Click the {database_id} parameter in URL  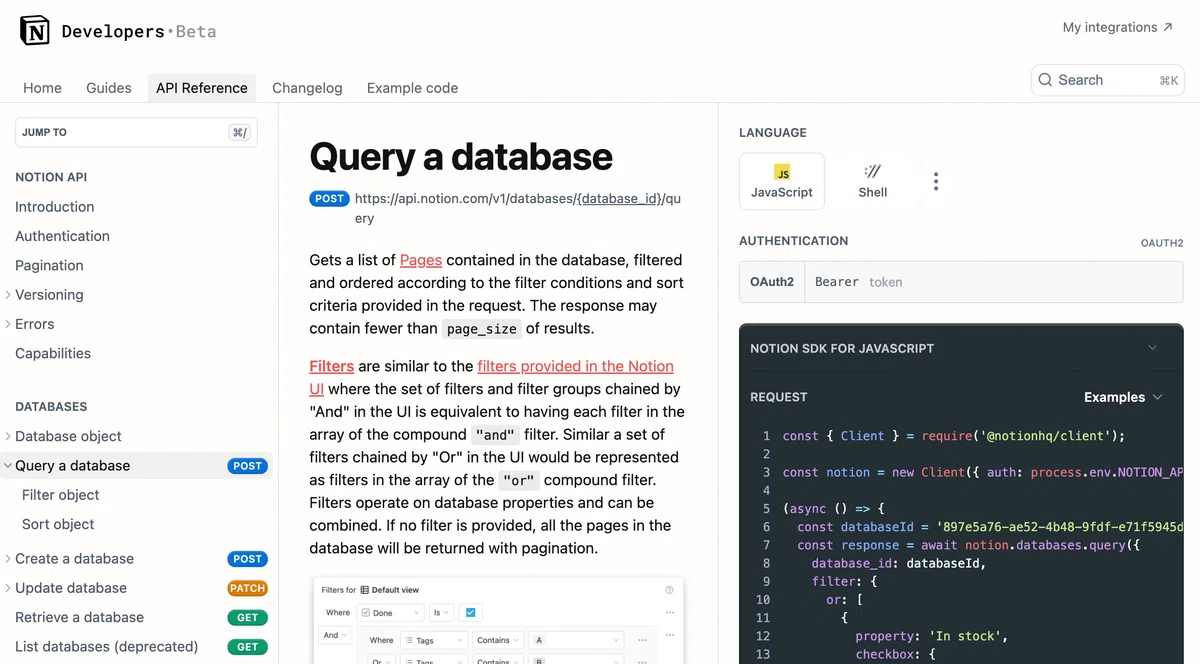click(x=620, y=198)
